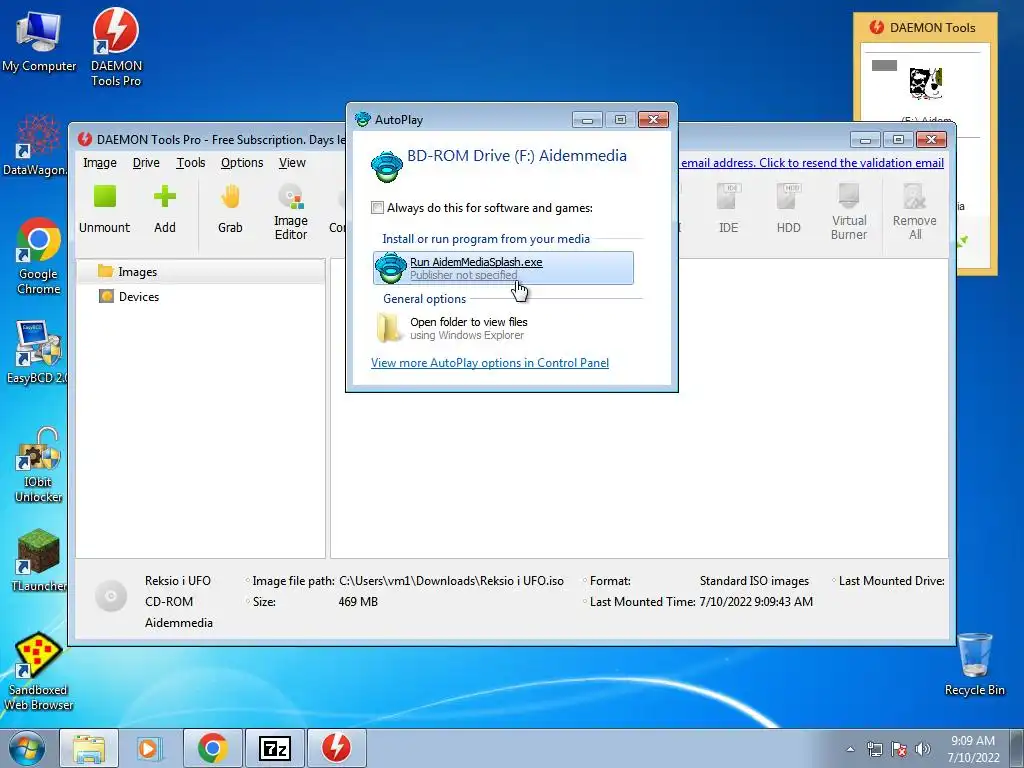Open the Image Editor tool
Screen dimensions: 1024x768
[291, 212]
